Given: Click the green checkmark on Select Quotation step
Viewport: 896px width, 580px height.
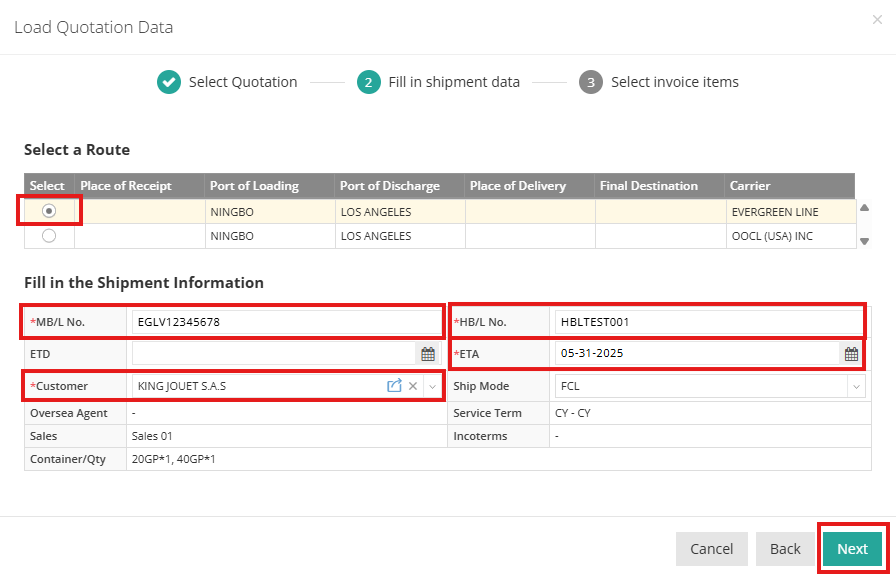Looking at the screenshot, I should pos(168,82).
